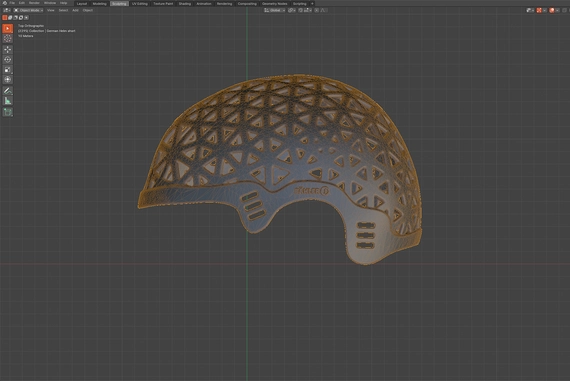Image resolution: width=570 pixels, height=381 pixels.
Task: Click the helmet model in the viewport
Action: click(x=280, y=169)
